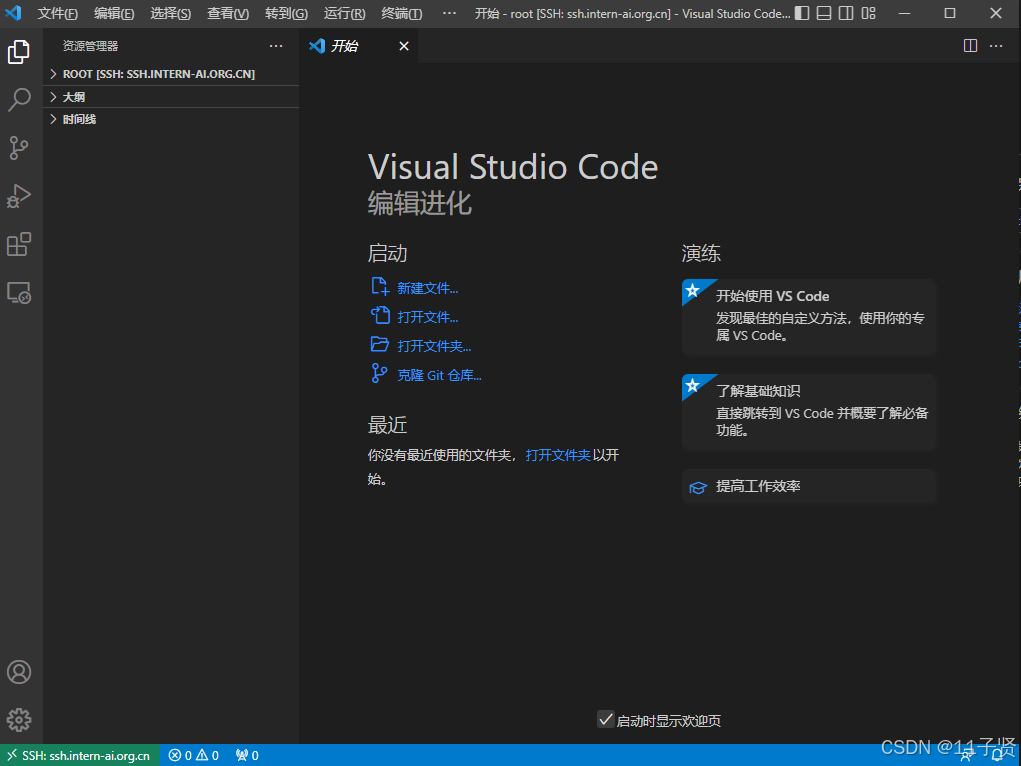Click the 打开文件 open-file icon
The image size is (1021, 766).
[x=380, y=315]
